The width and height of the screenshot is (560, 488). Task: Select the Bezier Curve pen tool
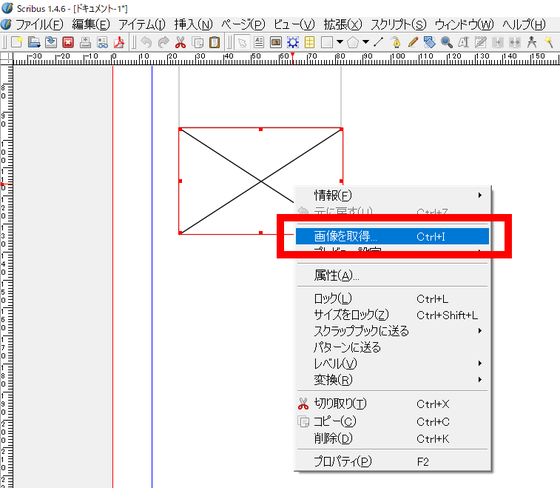pyautogui.click(x=396, y=43)
